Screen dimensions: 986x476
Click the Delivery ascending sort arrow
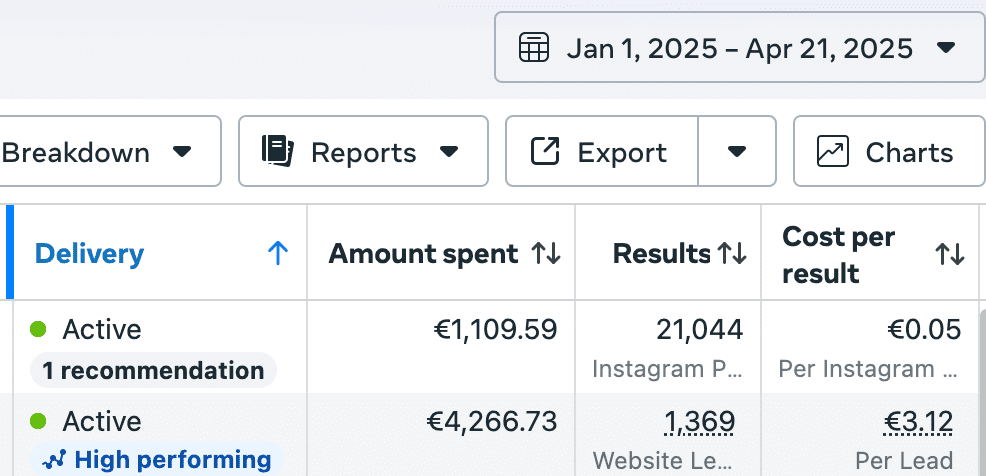pyautogui.click(x=278, y=254)
